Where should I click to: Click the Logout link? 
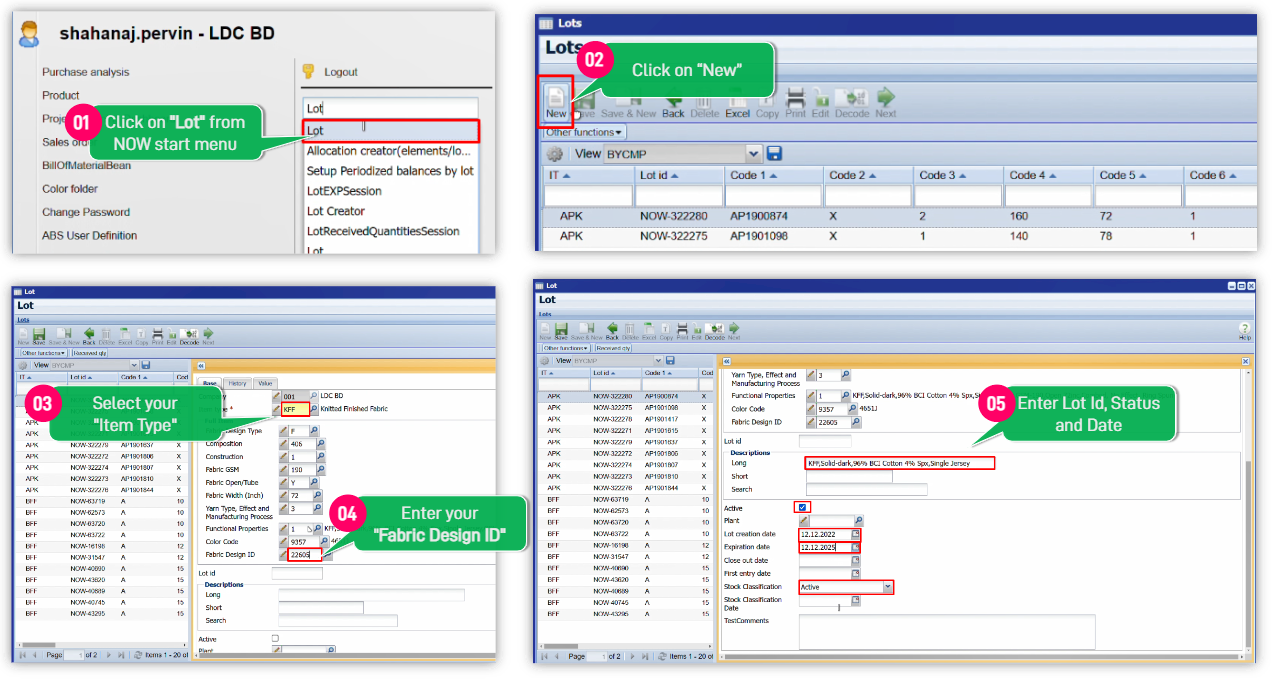click(x=340, y=72)
